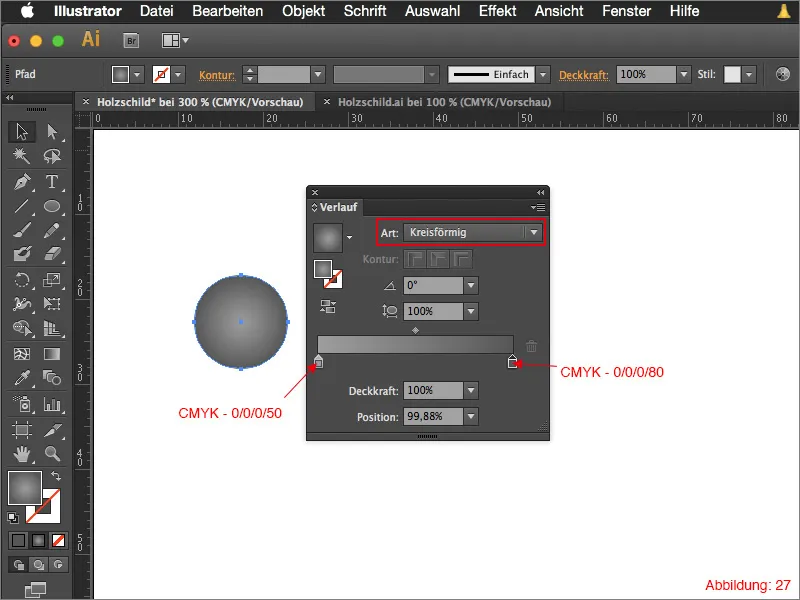Select the Paintbrush tool

tap(22, 230)
